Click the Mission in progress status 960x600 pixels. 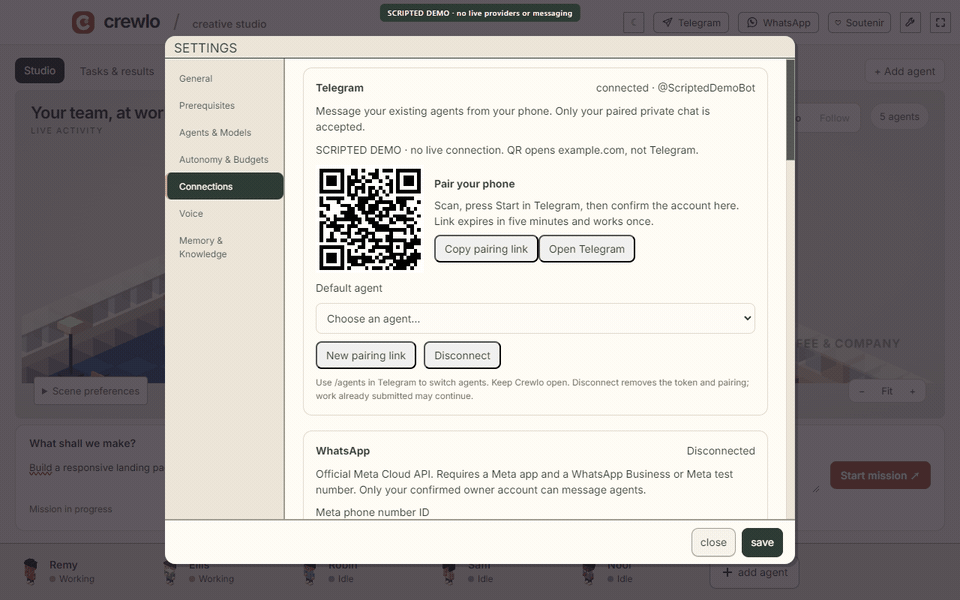pos(70,509)
